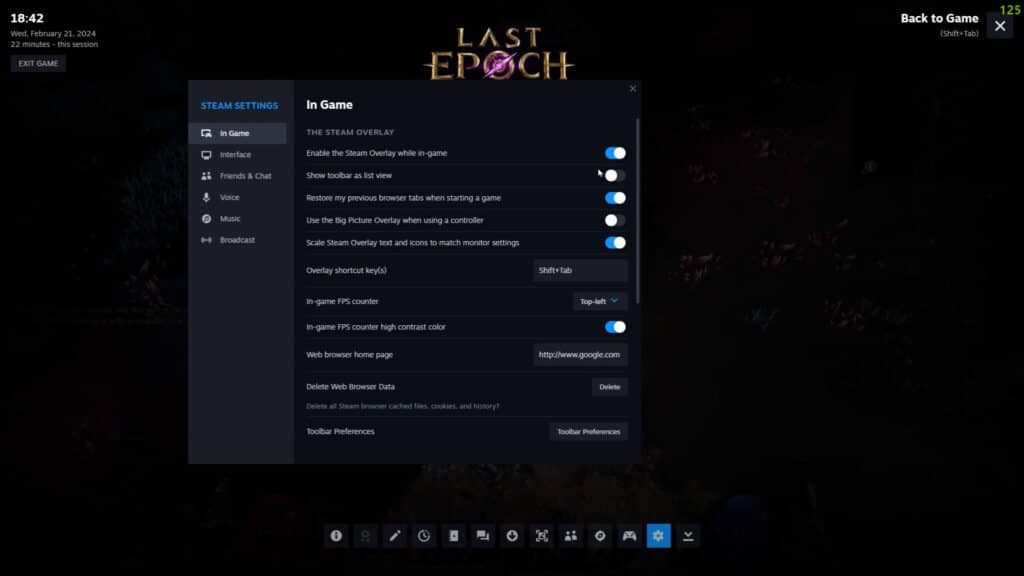
Task: Click Back to Game
Action: click(x=939, y=18)
